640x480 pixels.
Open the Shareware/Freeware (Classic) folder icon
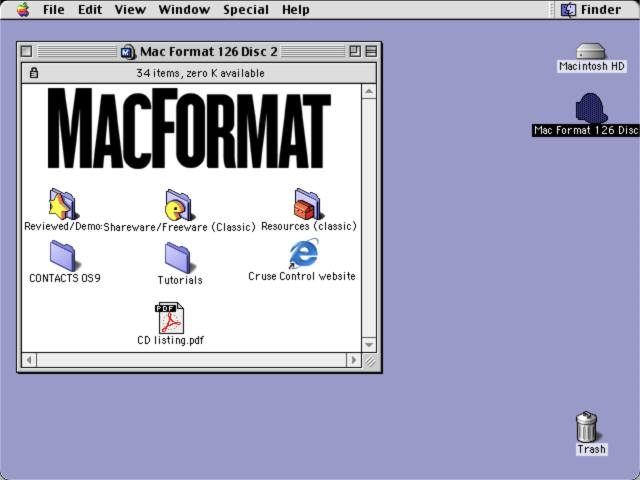(x=179, y=205)
